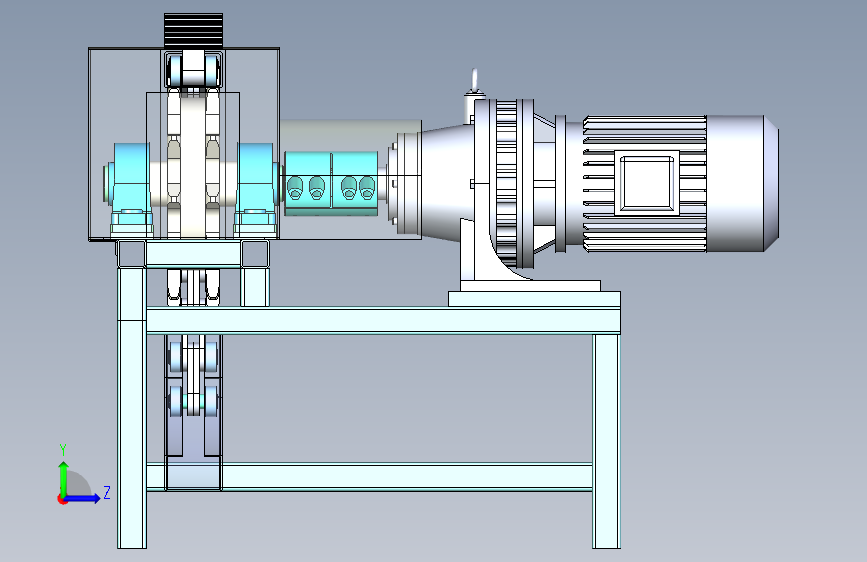
Task: Select the "Y" axis label
Action: point(63,449)
